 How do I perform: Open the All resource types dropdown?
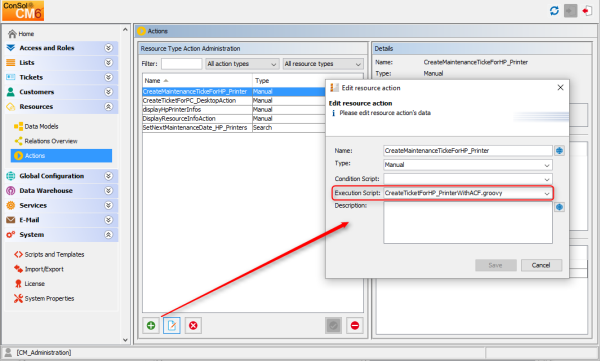click(x=323, y=64)
